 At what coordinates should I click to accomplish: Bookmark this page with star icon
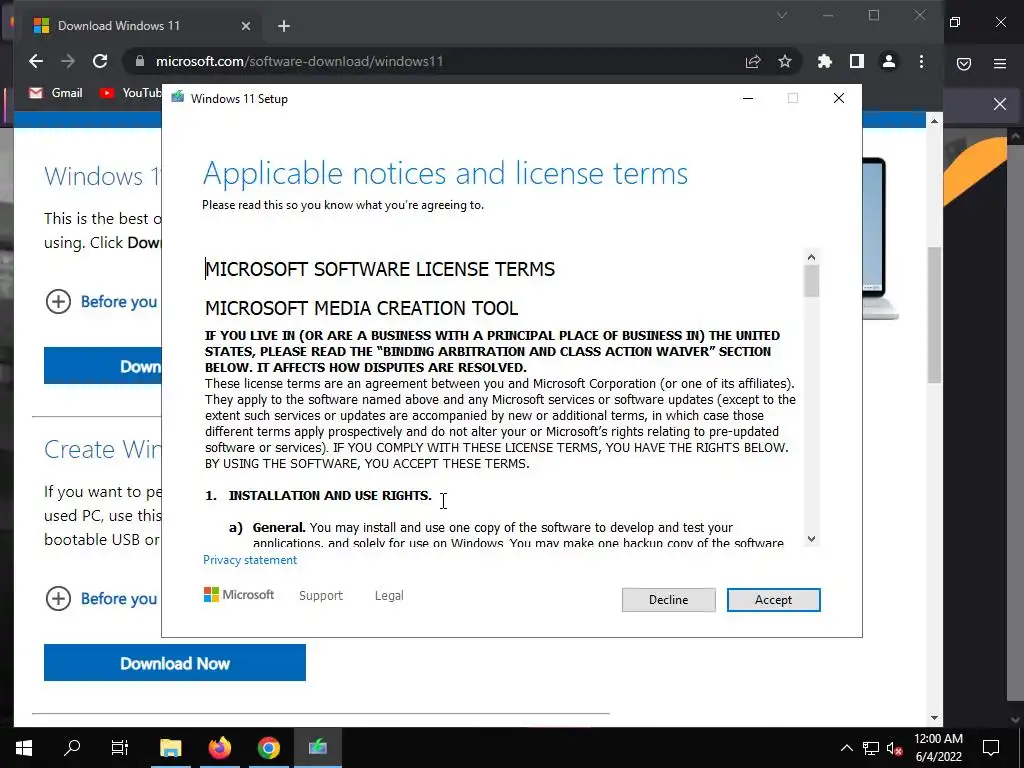[x=785, y=61]
